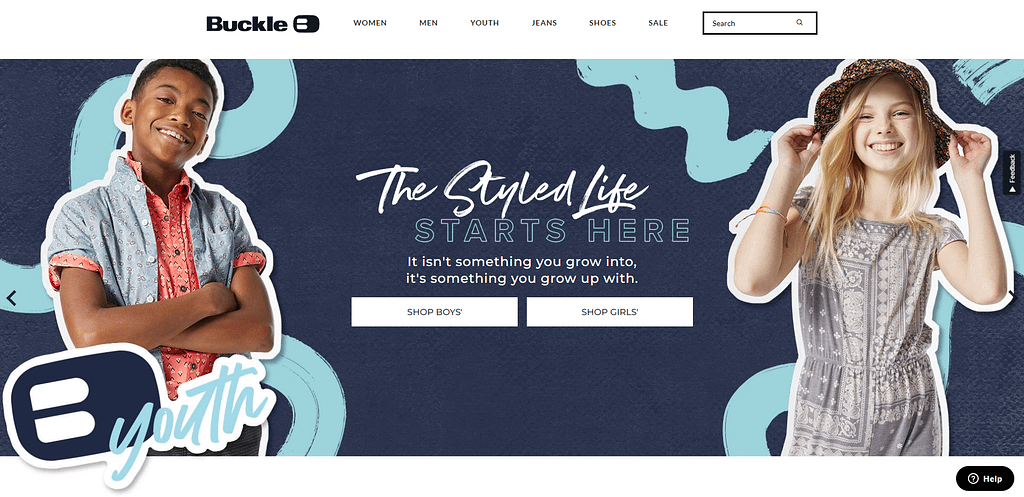Select JEANS in the navigation bar
1024x497 pixels.
coord(544,23)
